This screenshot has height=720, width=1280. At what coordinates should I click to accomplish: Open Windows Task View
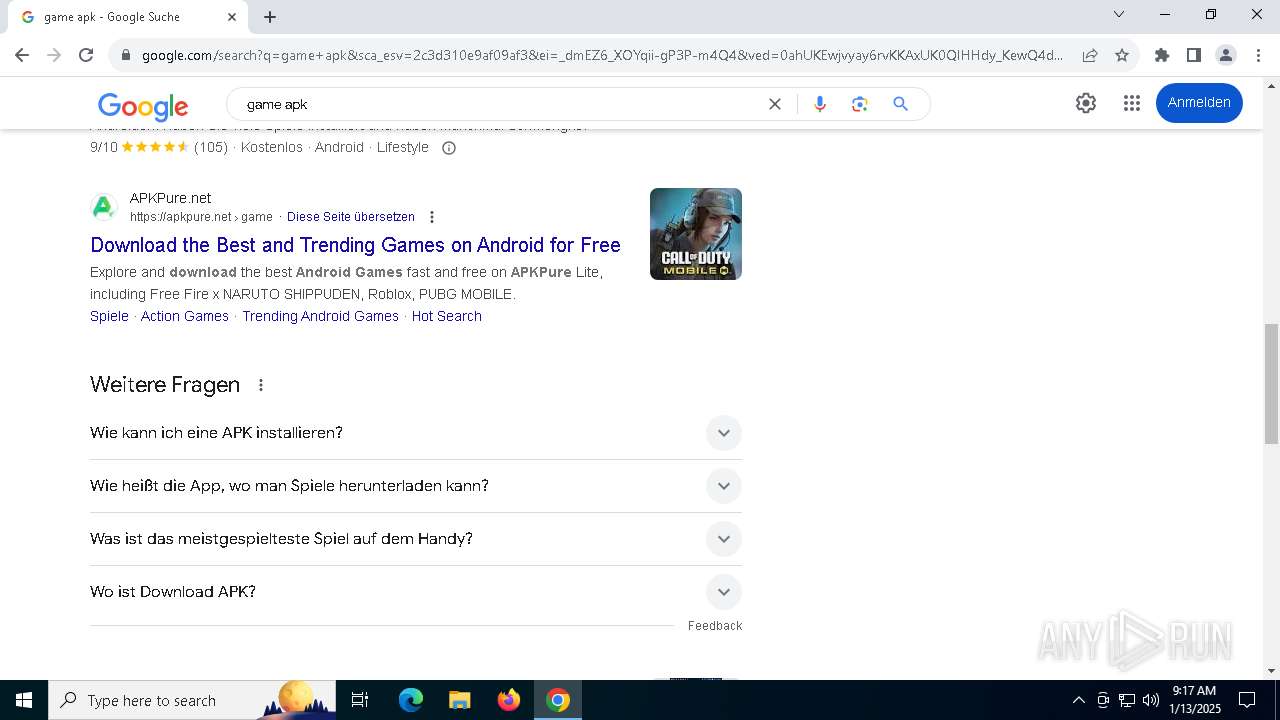[360, 700]
